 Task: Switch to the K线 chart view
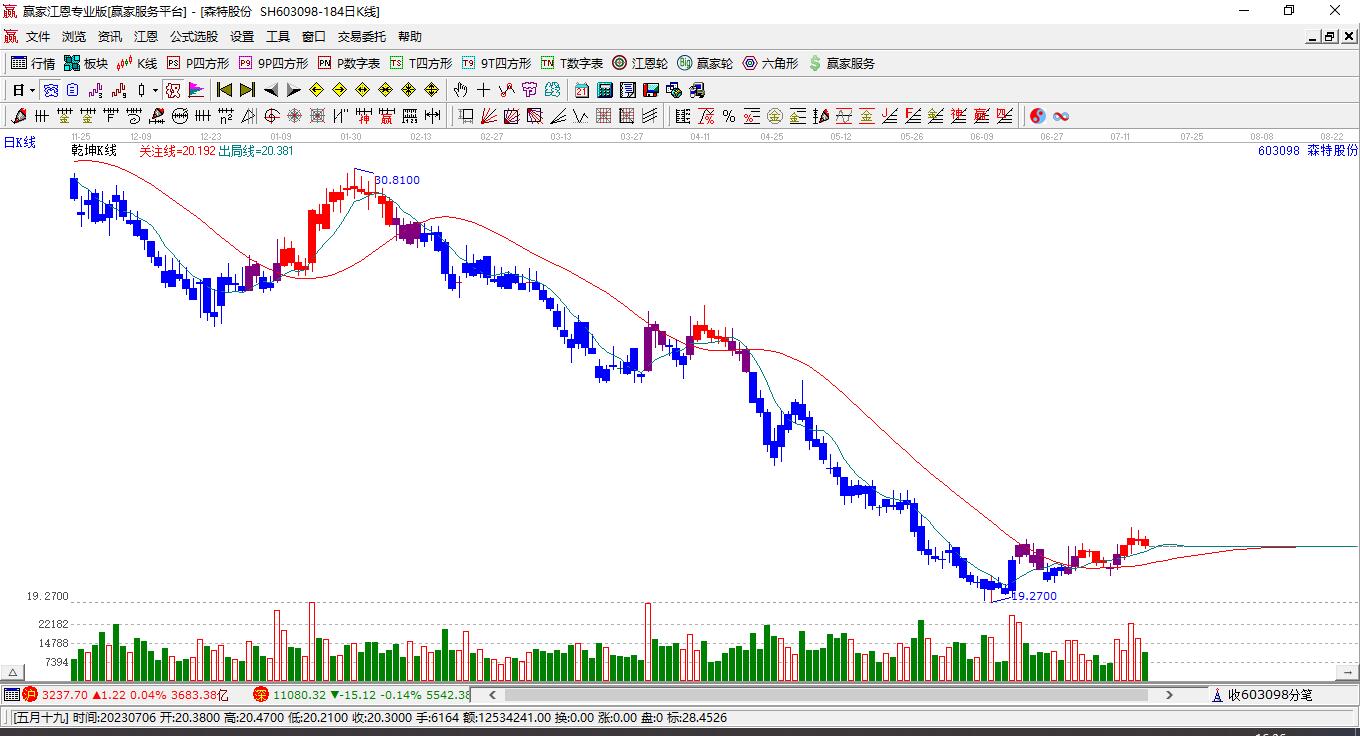pos(137,63)
